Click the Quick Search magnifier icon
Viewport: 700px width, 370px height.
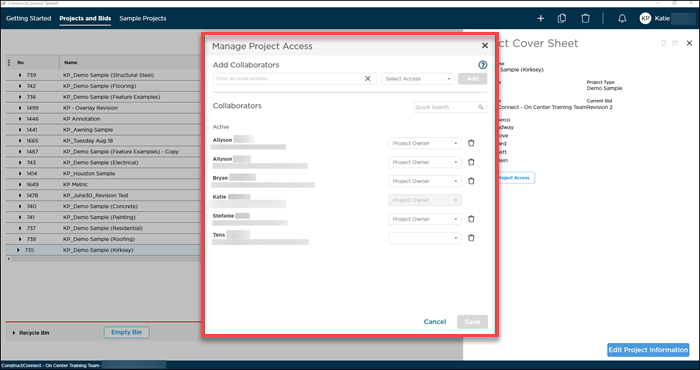point(481,107)
